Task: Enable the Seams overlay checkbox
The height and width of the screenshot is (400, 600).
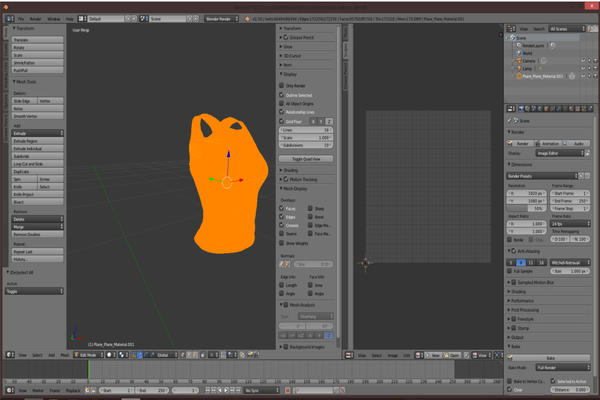Action: 282,233
